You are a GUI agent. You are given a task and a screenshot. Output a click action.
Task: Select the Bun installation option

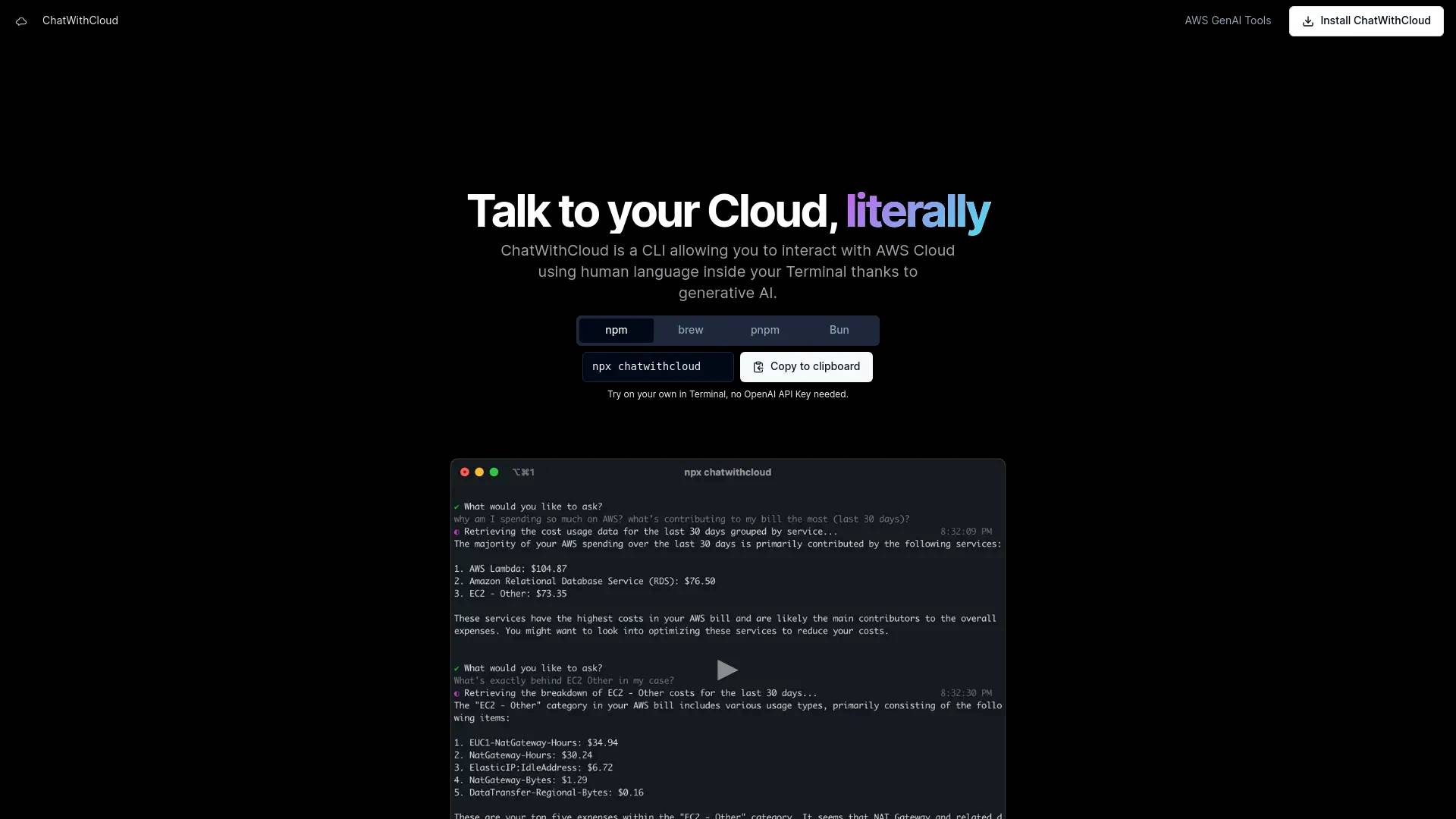tap(839, 329)
